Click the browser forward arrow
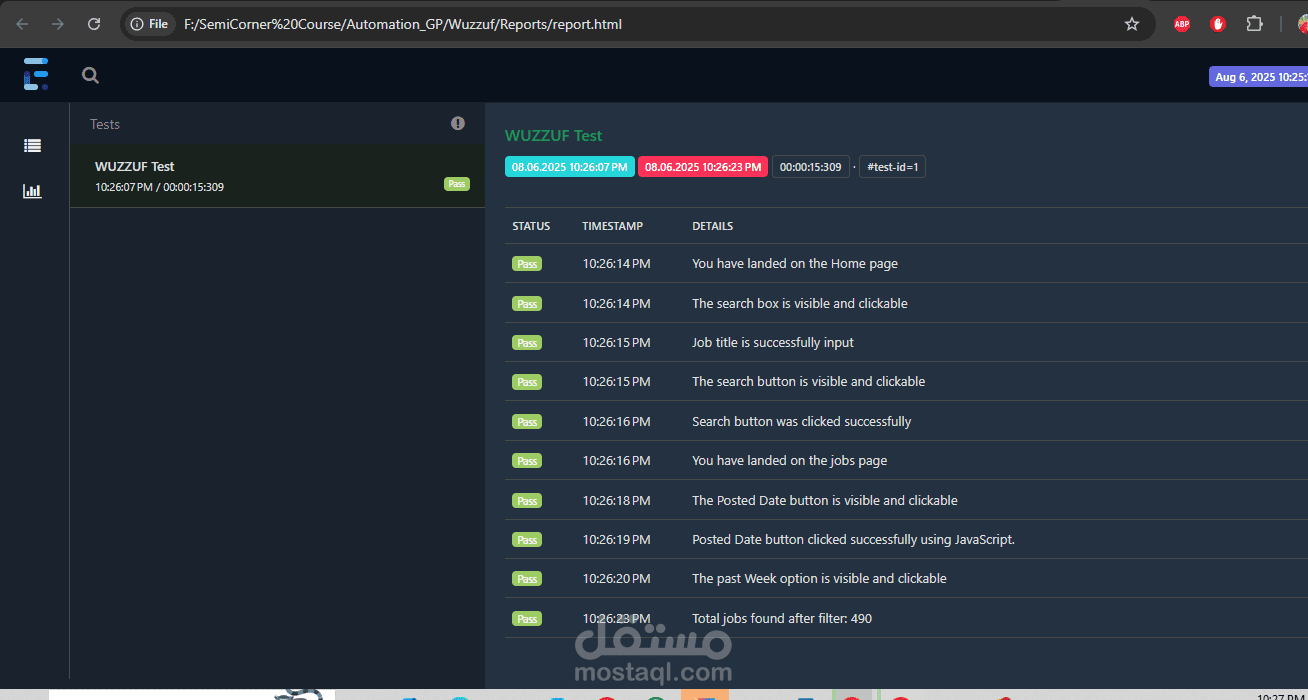This screenshot has width=1308, height=700. pyautogui.click(x=58, y=24)
